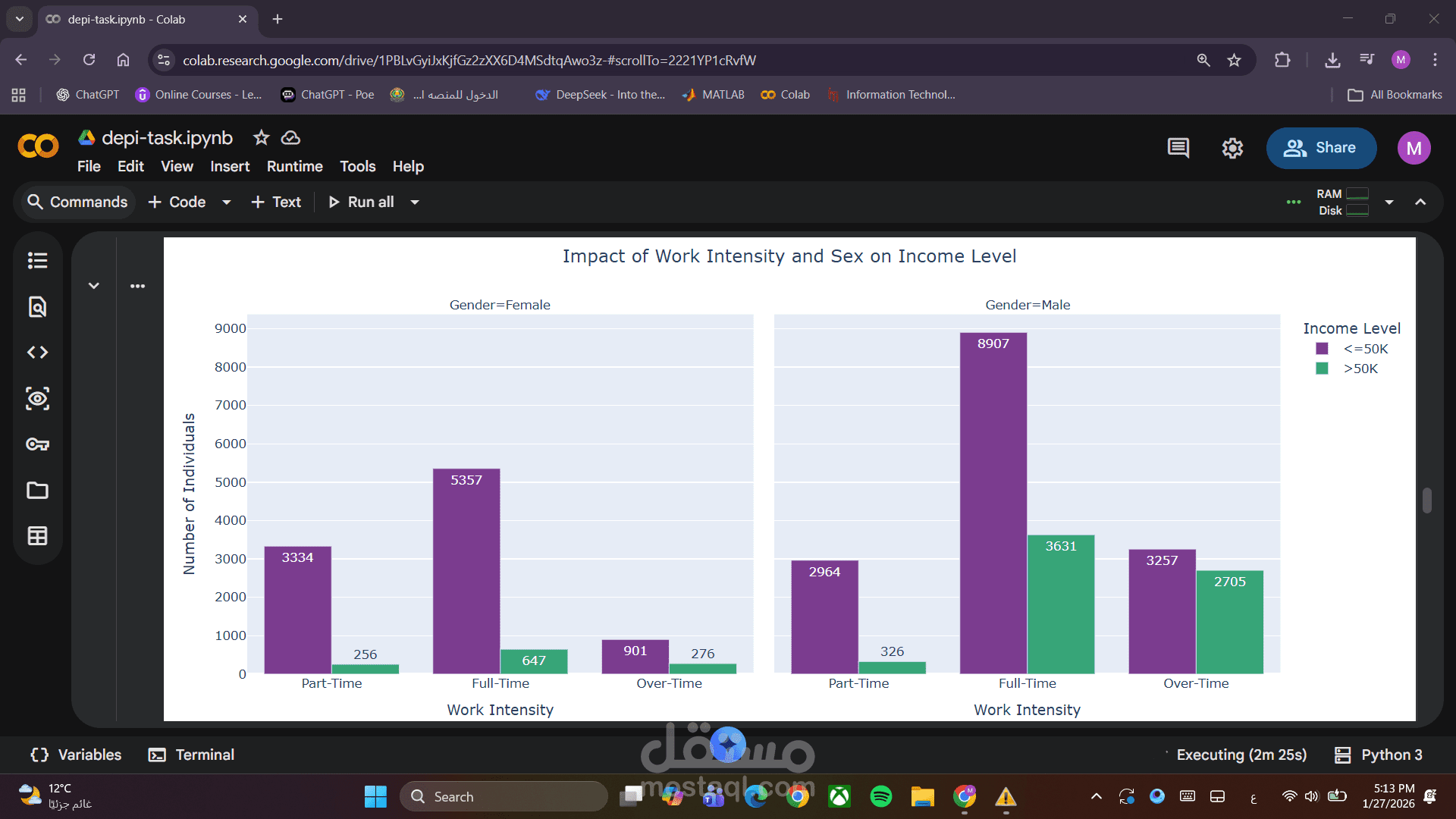Open the Secrets key icon

[x=37, y=444]
